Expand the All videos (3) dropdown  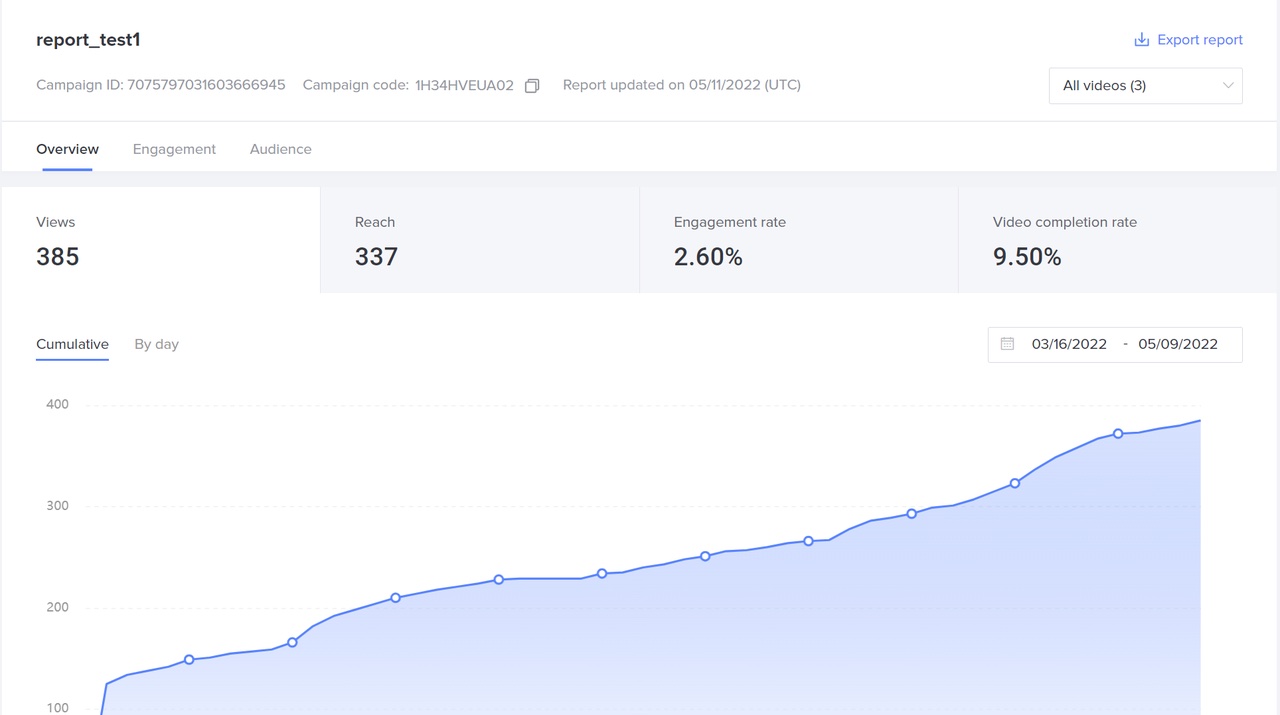point(1144,86)
